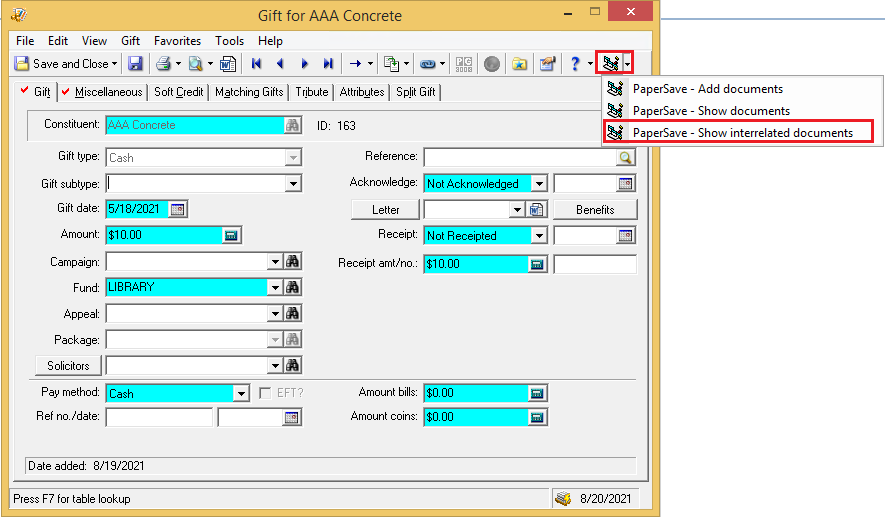The image size is (885, 518).
Task: Expand the Pay method dropdown
Action: 240,394
